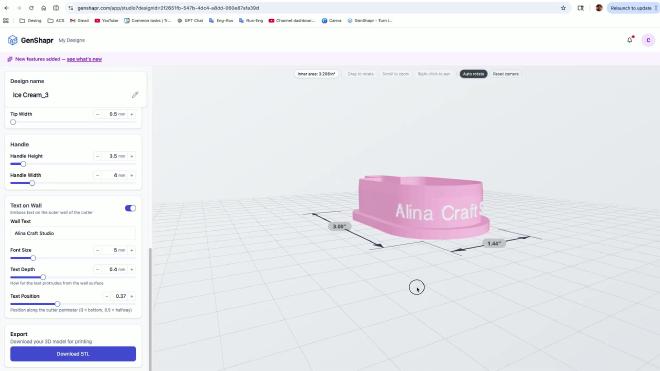
Task: Increase Text Position with plus button
Action: click(x=132, y=296)
